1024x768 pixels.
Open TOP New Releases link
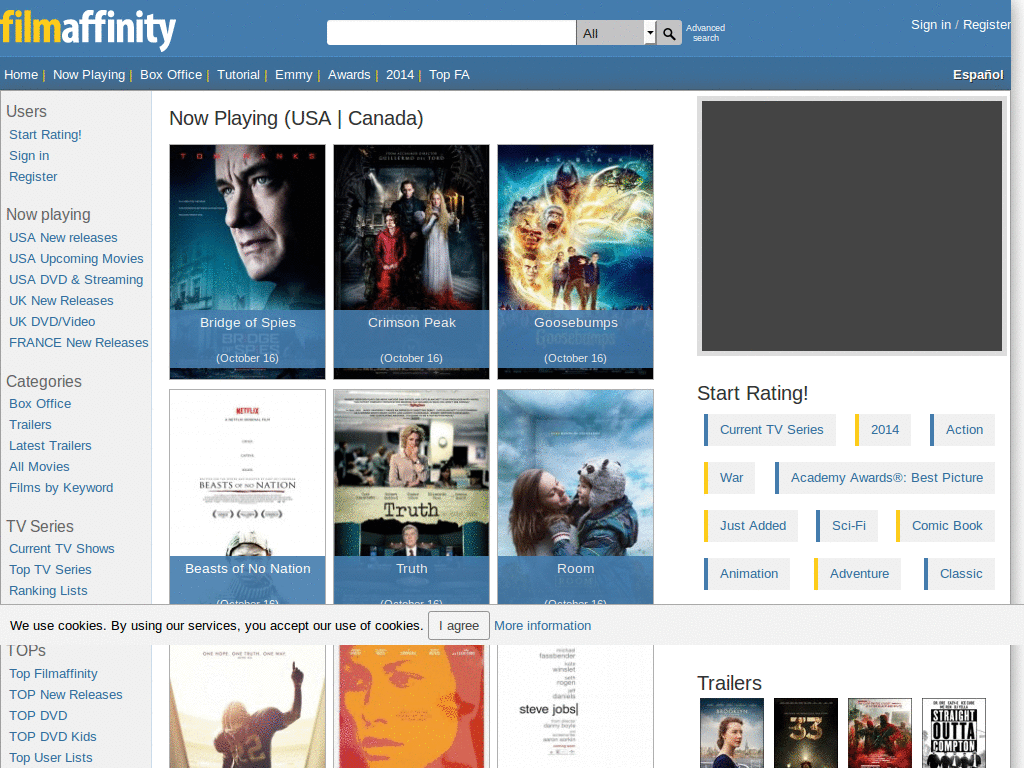[x=65, y=694]
